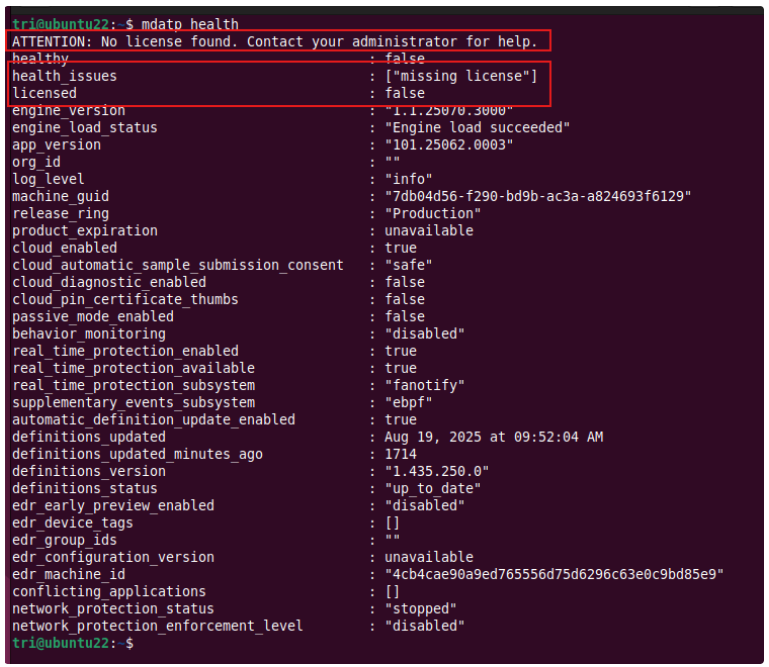
Task: Select the passive_mode_enabled false value
Action: pos(405,316)
